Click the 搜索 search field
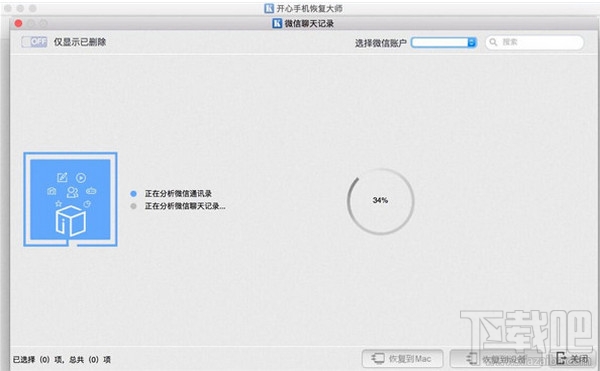This screenshot has height=371, width=600. point(535,42)
